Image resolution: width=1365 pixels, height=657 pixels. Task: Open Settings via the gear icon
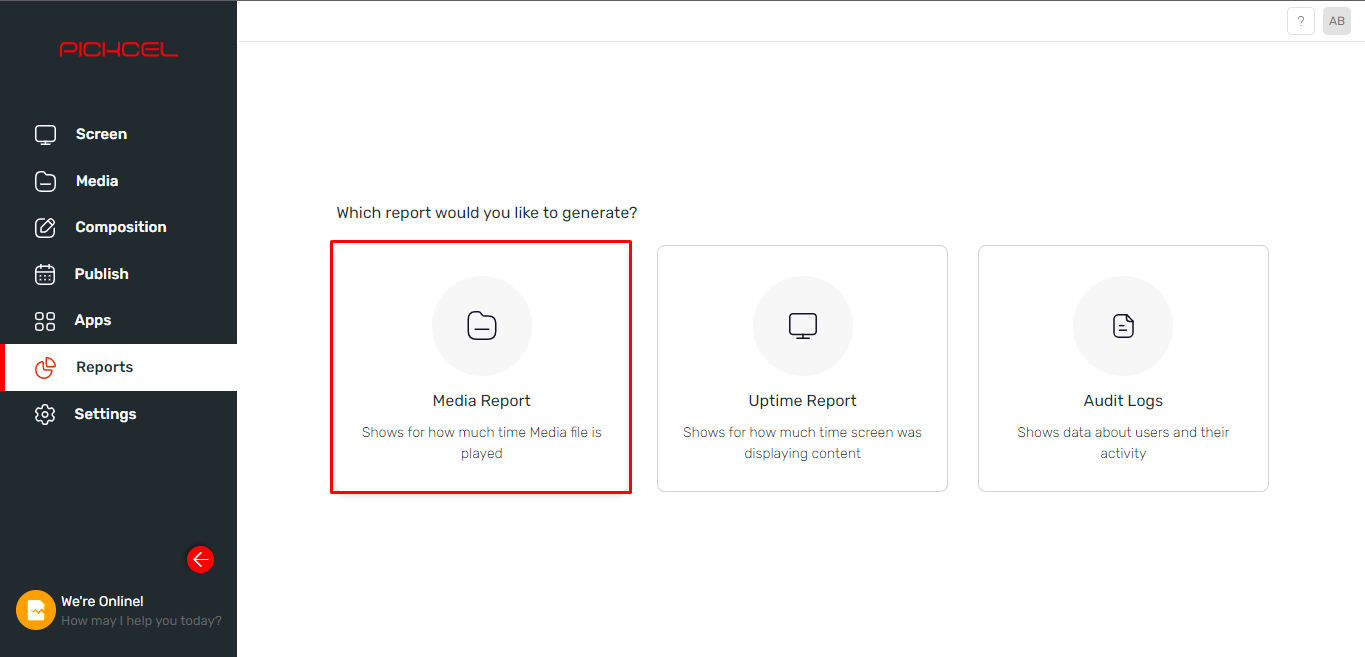(x=45, y=413)
